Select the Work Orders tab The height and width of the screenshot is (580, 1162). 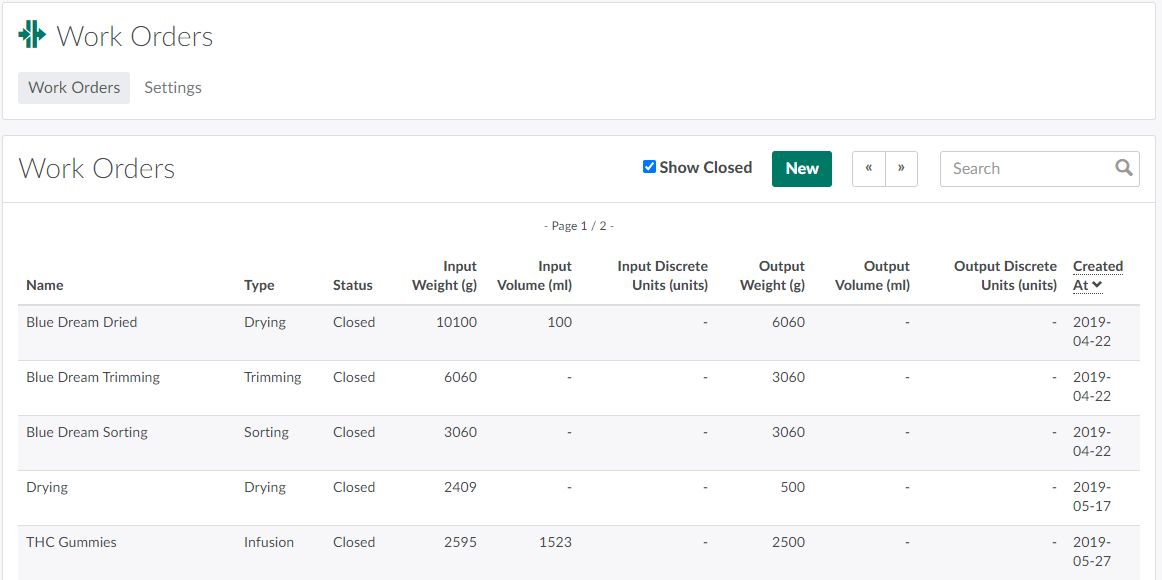74,88
